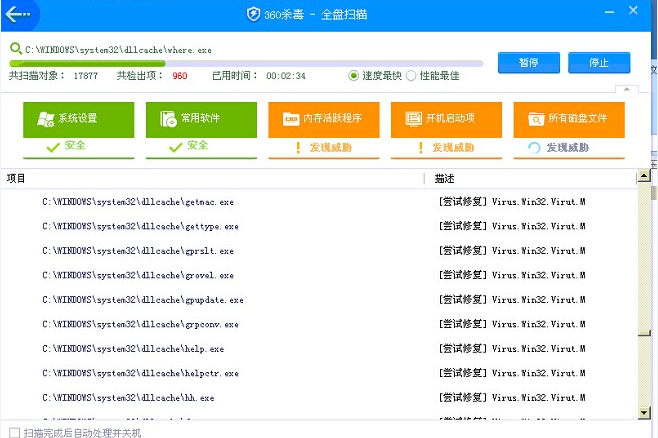Click the results list scrollbar up arrow

(643, 178)
